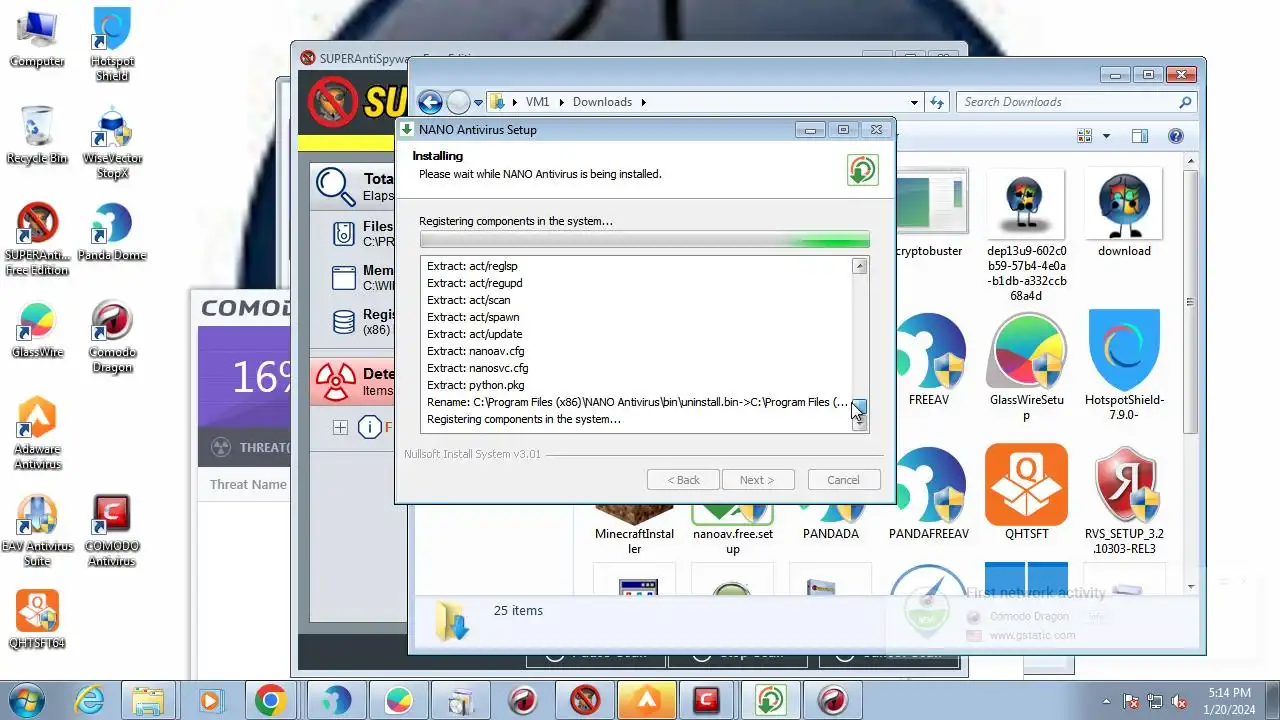Switch to NANO Antivirus Setup taskbar button
Viewport: 1280px width, 720px height.
pyautogui.click(x=769, y=700)
